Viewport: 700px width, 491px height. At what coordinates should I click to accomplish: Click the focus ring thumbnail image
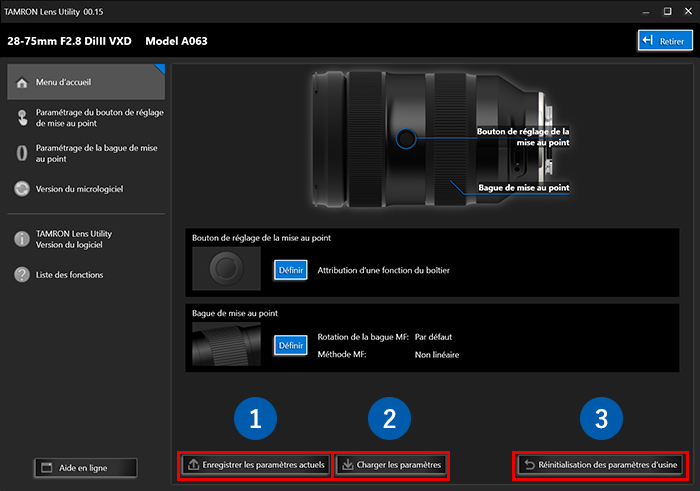click(226, 344)
